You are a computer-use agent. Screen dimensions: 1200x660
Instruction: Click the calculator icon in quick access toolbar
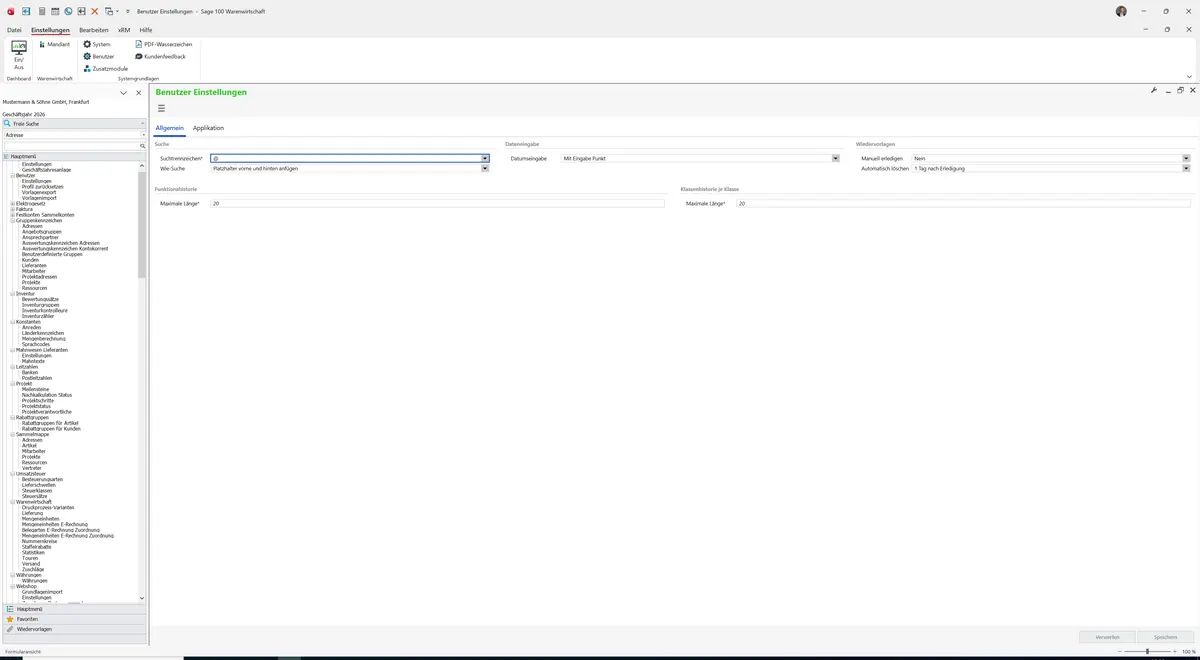(42, 11)
